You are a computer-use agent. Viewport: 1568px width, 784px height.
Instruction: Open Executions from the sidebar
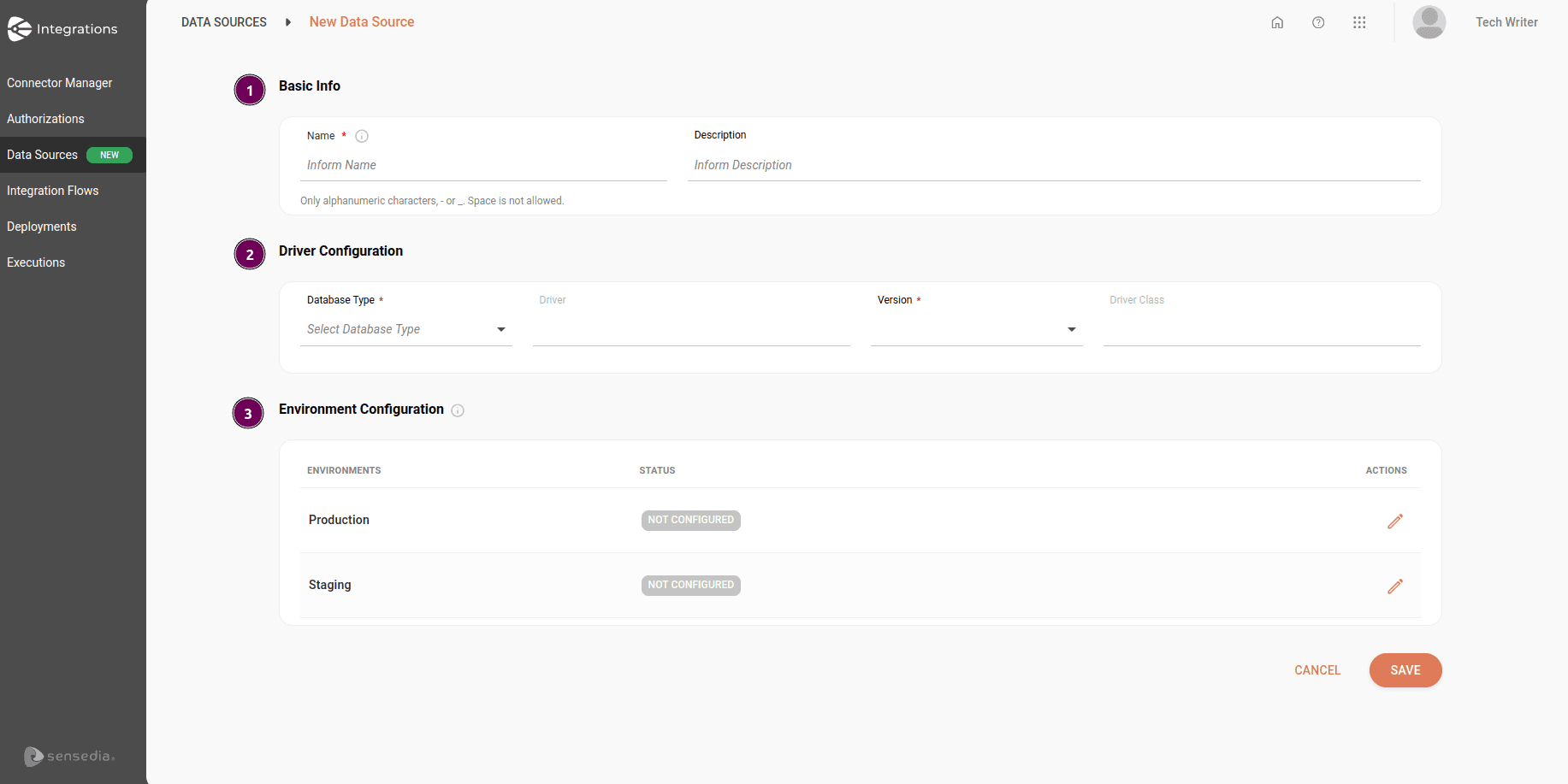pos(35,262)
